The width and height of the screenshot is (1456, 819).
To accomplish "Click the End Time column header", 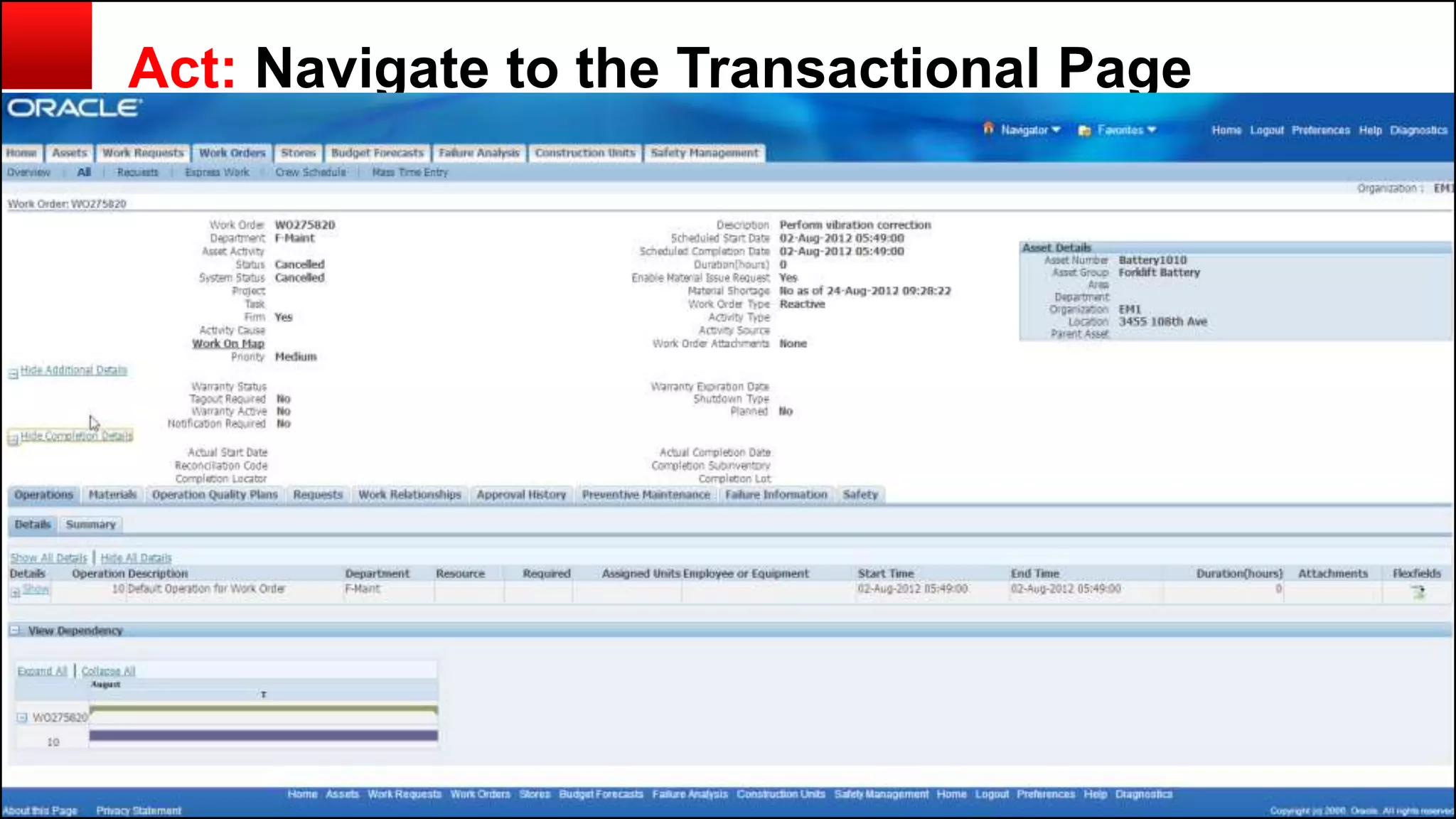I will [1035, 574].
